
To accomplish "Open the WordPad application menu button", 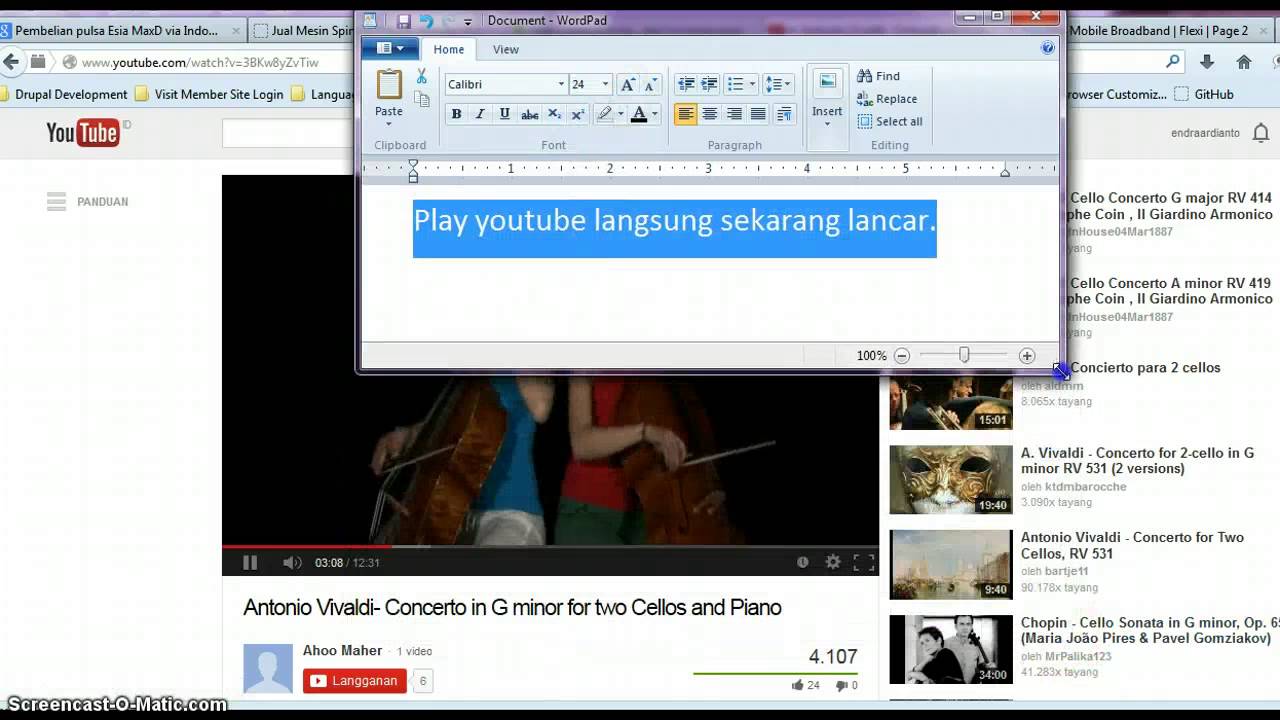I will [x=391, y=48].
